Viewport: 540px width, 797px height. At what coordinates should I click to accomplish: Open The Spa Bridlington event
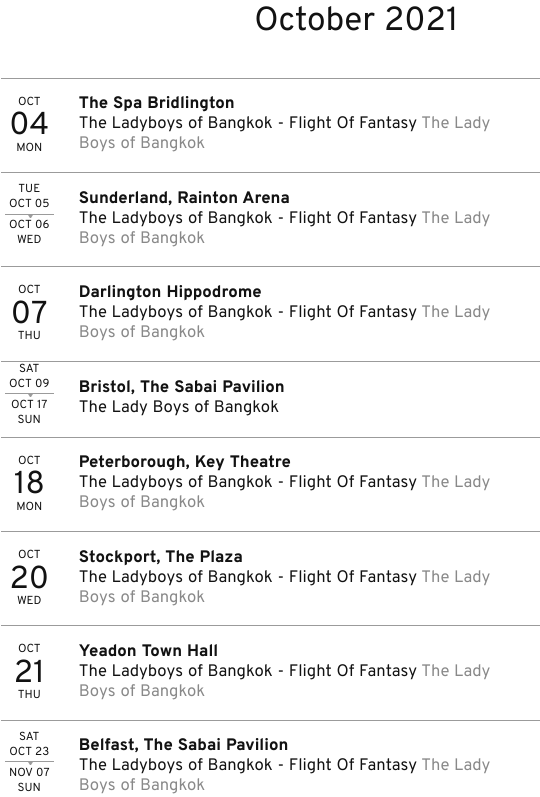tap(157, 103)
